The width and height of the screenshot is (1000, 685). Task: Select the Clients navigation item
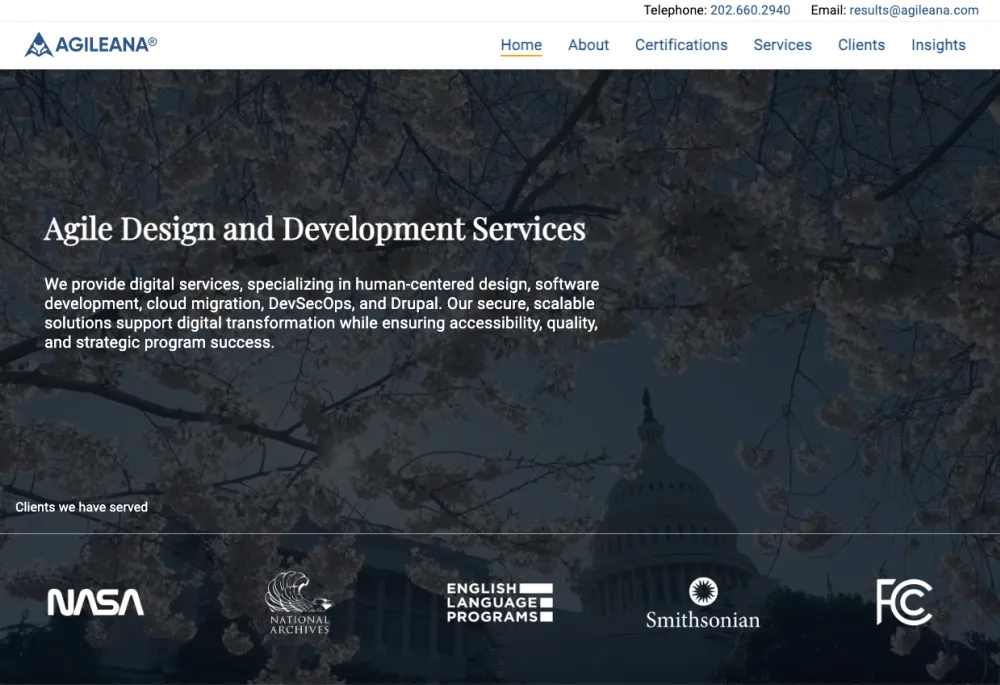[861, 44]
